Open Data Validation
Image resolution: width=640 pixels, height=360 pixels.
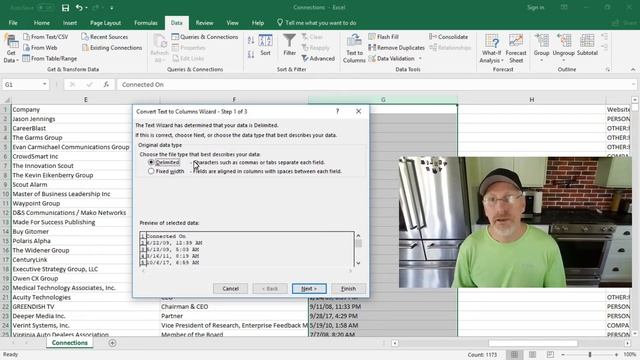click(391, 59)
